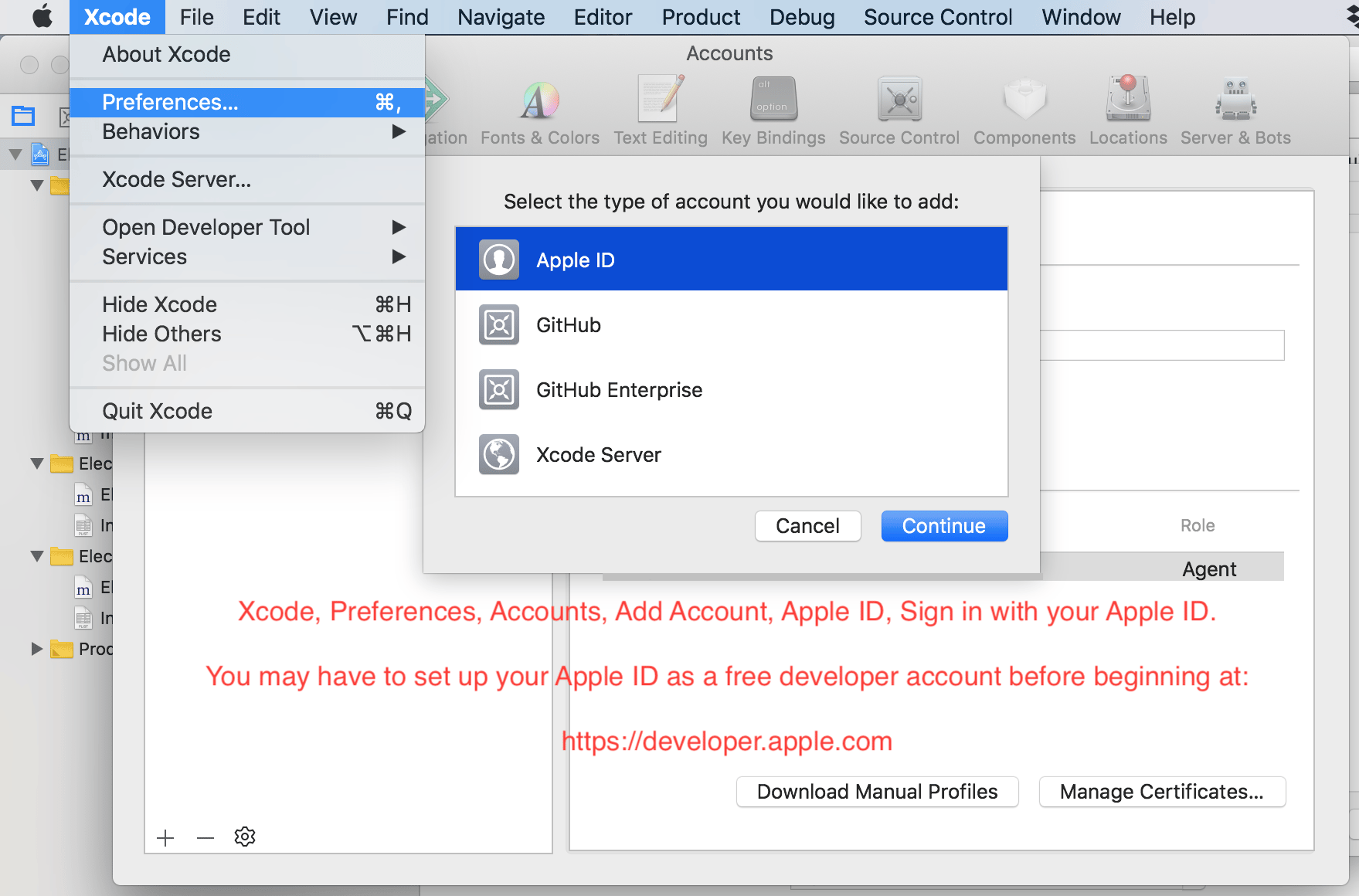Click the remove account minus icon
This screenshot has width=1359, height=896.
pyautogui.click(x=206, y=837)
